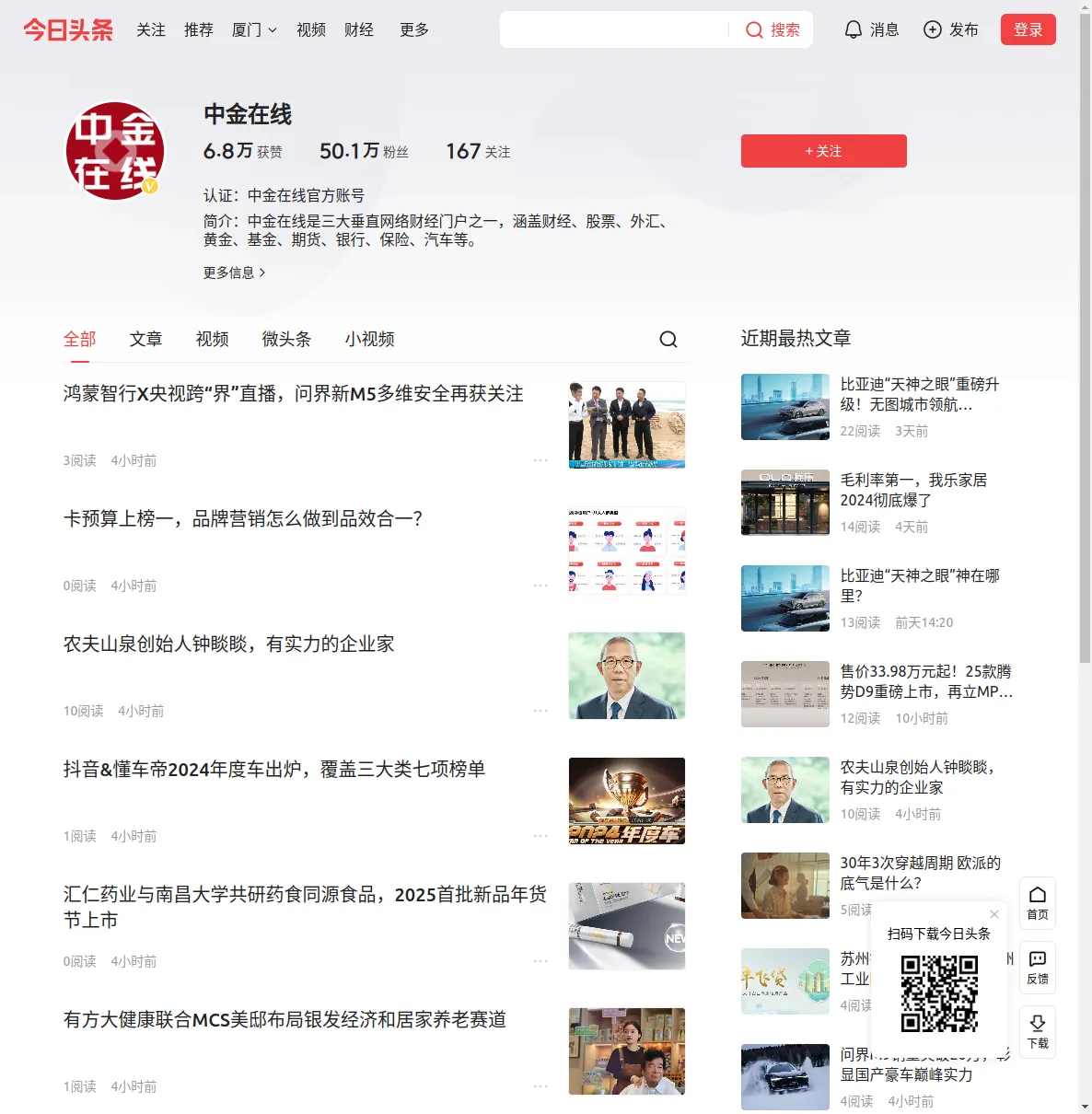Click the 2024年度车 trophy thumbnail
This screenshot has width=1092, height=1114.
tap(627, 801)
